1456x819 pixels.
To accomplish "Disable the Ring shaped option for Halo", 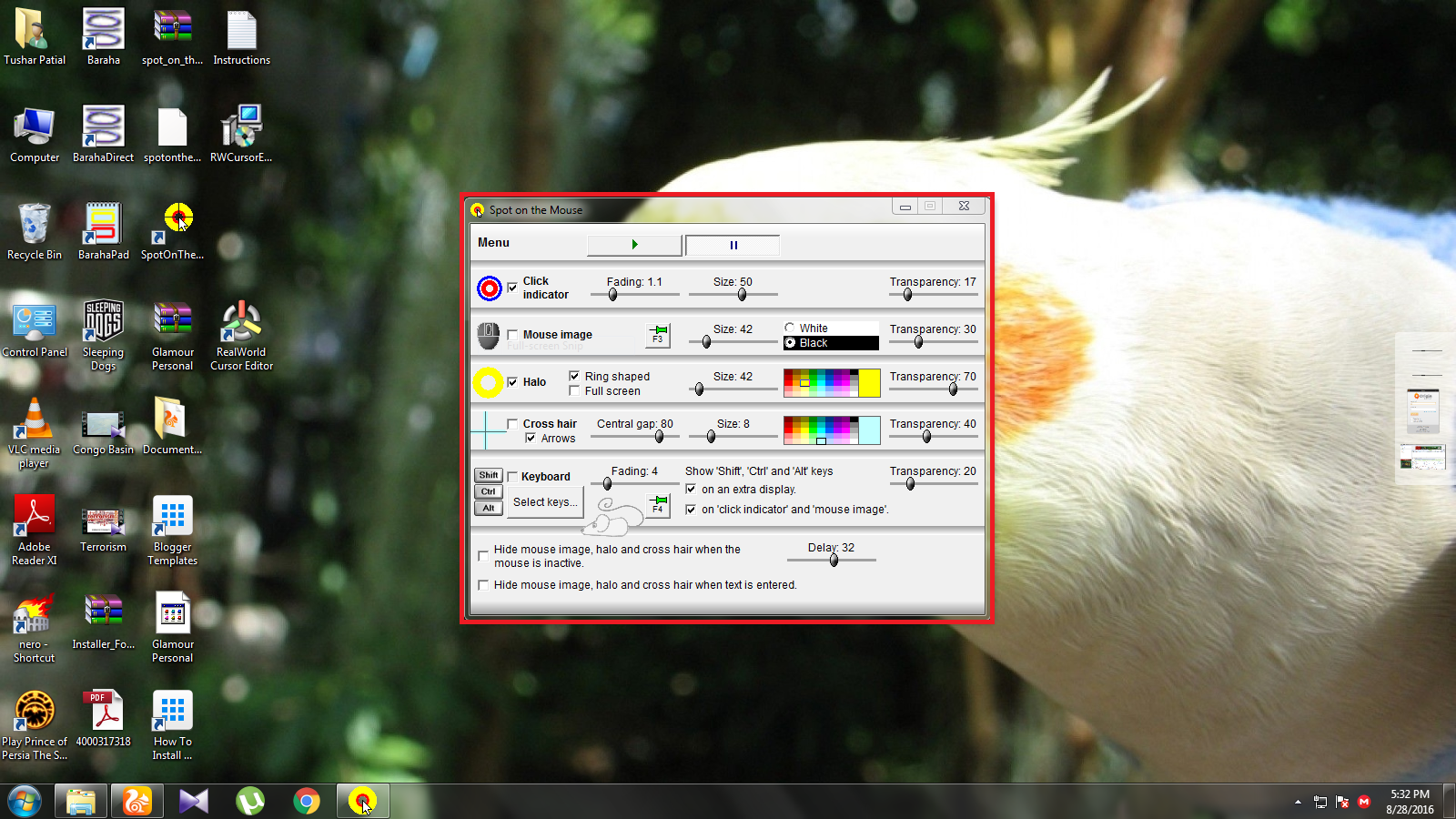I will pyautogui.click(x=575, y=375).
